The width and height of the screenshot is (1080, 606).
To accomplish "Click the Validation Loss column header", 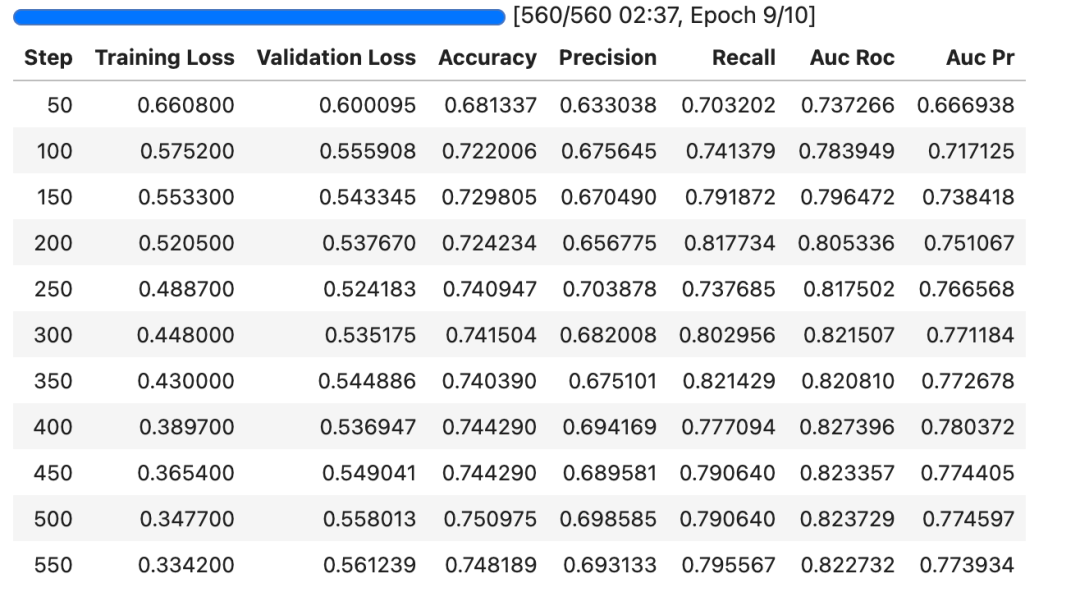I will point(335,58).
